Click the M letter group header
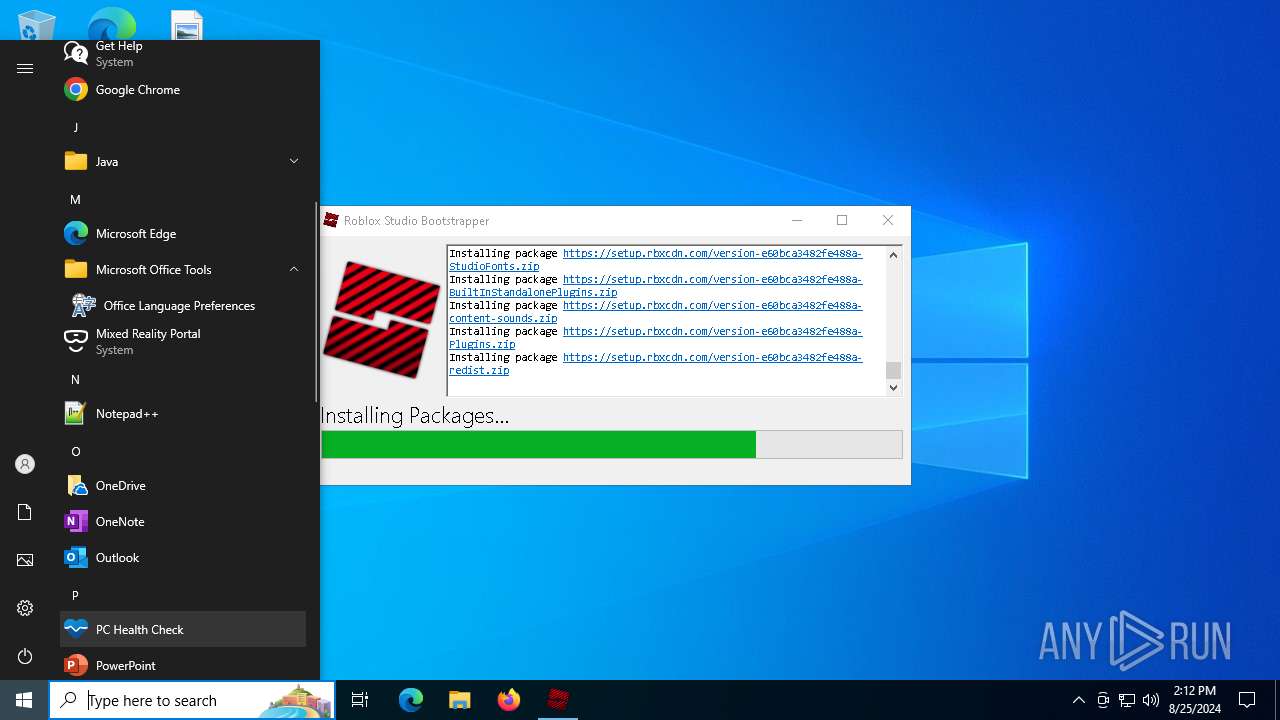The image size is (1280, 720). click(x=183, y=199)
